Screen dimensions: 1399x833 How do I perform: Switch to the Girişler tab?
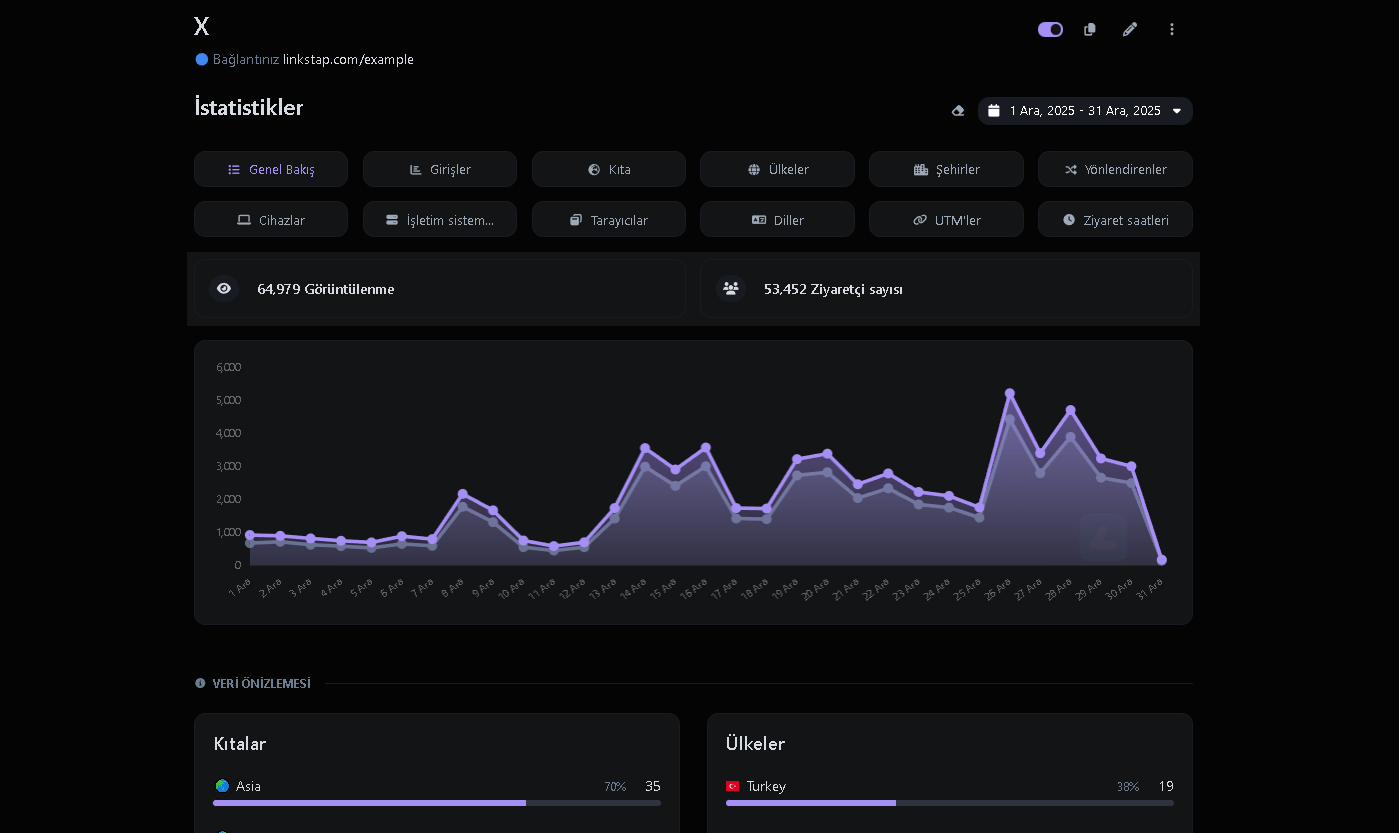(440, 169)
